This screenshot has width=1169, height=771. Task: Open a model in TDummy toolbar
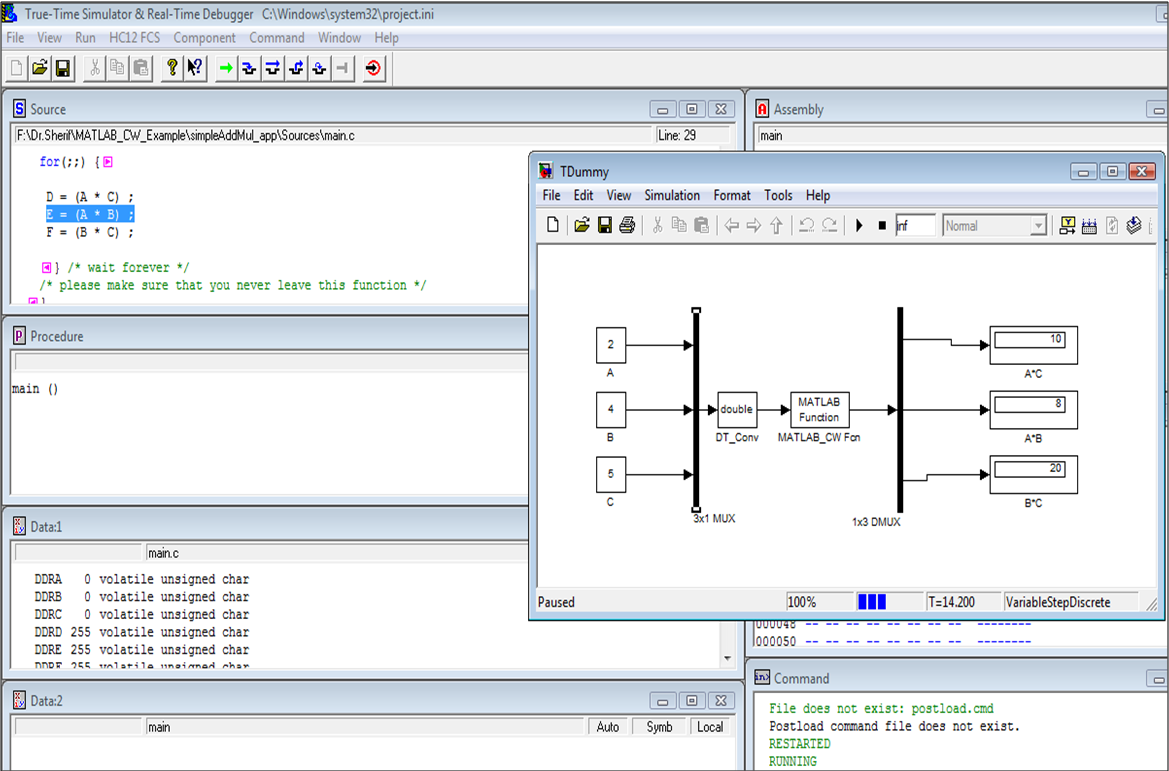tap(582, 225)
